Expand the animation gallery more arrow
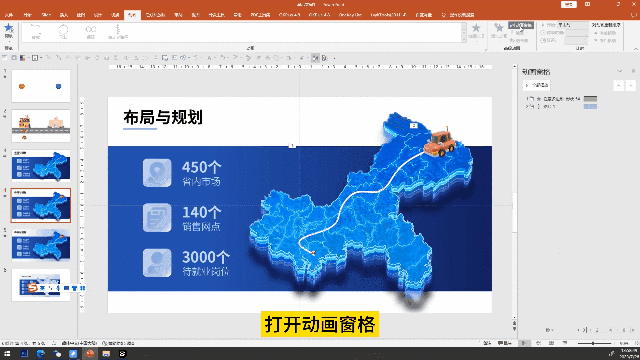The image size is (640, 360). pos(464,39)
